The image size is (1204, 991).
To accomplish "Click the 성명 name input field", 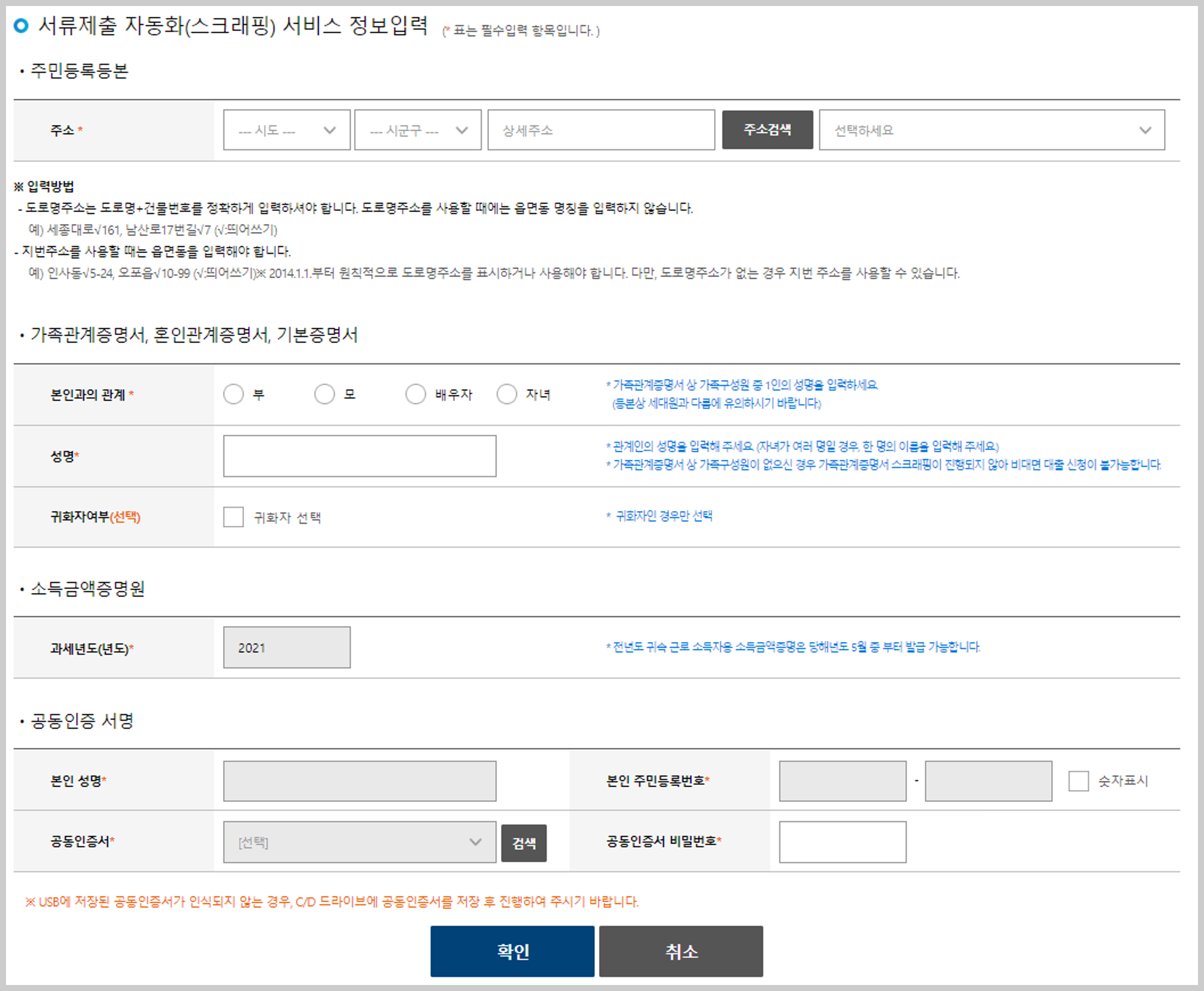I will 360,455.
